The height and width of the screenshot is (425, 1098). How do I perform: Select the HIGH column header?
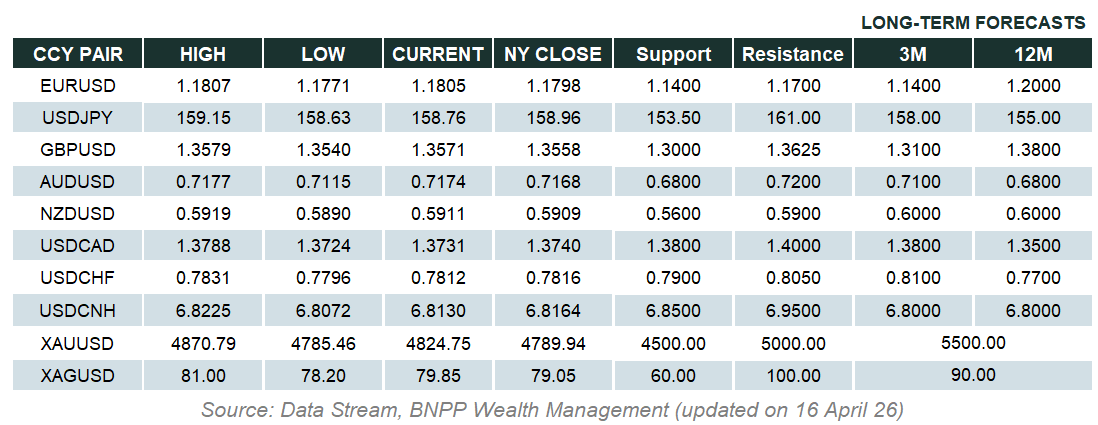pos(203,54)
